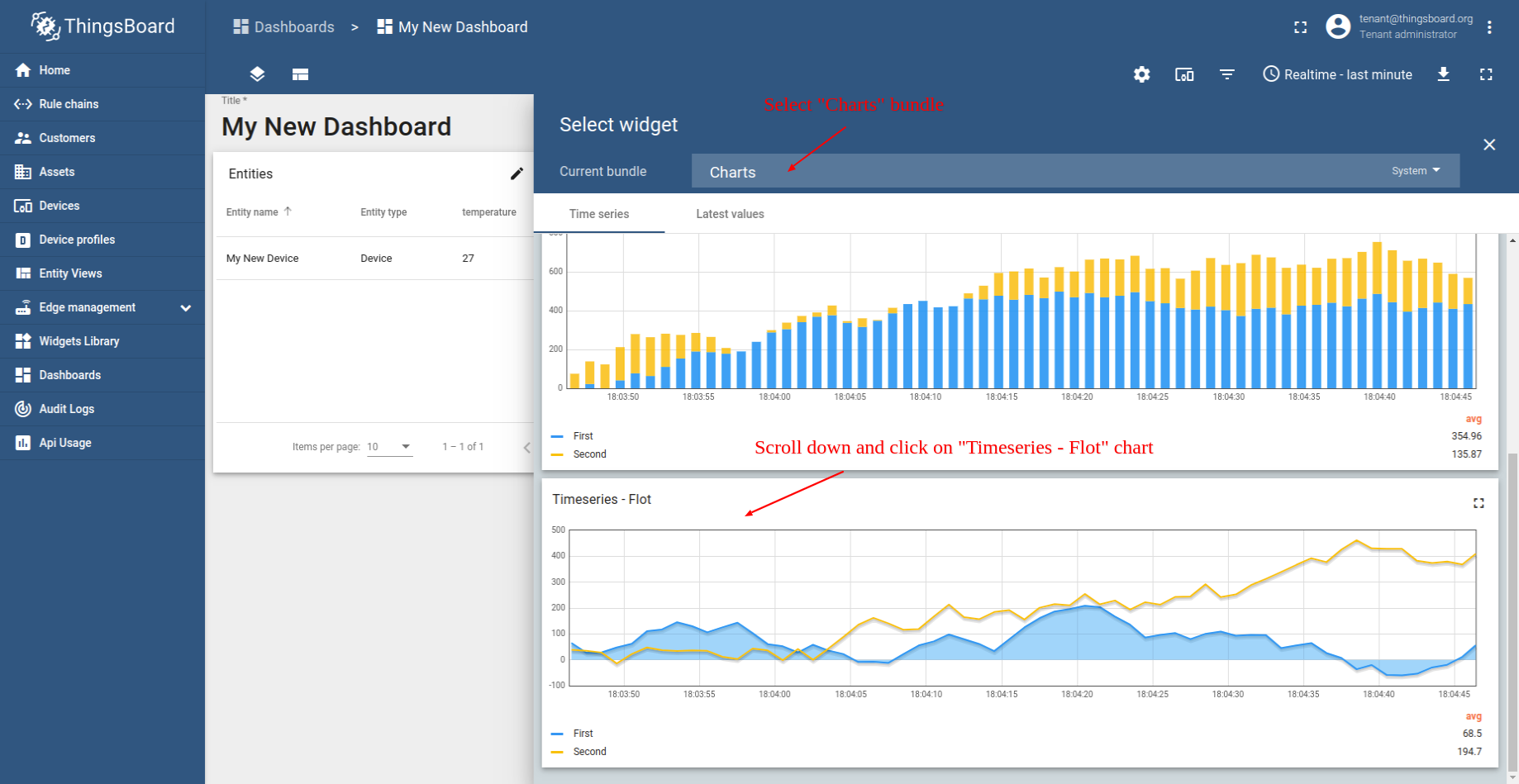
Task: Open Rule chains from the sidebar
Action: click(x=102, y=104)
